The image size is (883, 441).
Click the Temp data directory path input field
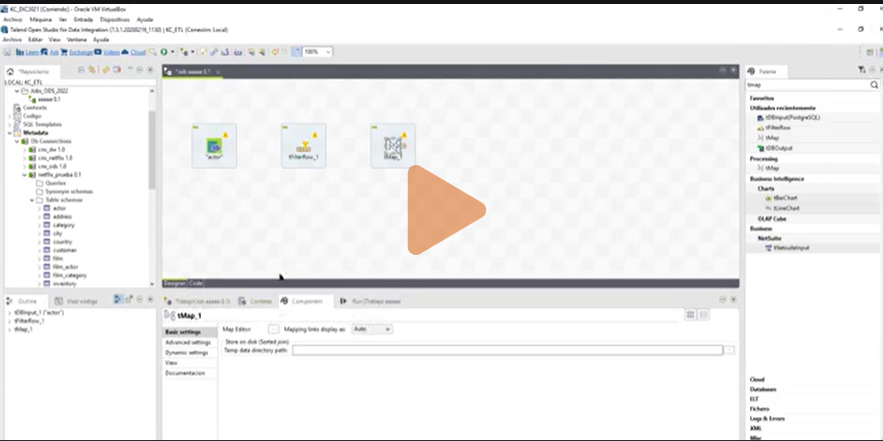point(507,350)
